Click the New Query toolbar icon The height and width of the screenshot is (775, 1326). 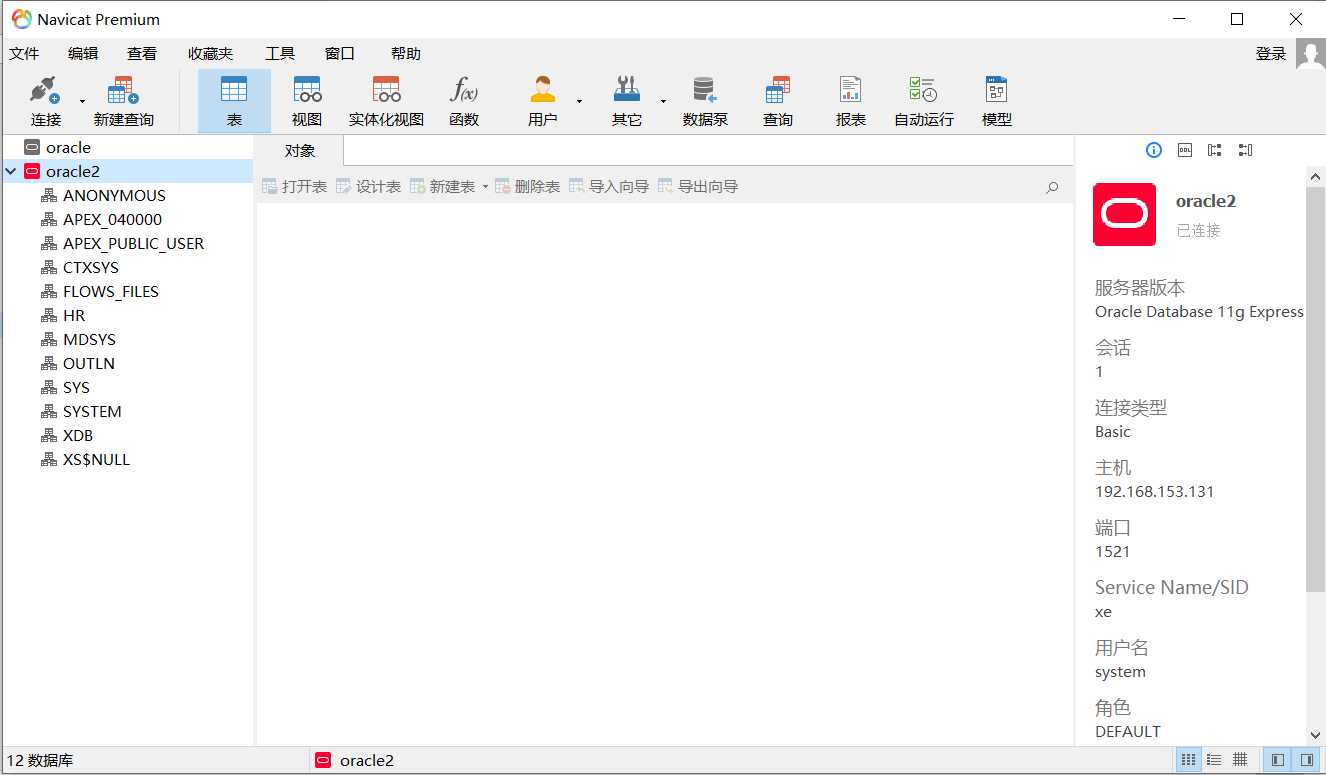[124, 100]
